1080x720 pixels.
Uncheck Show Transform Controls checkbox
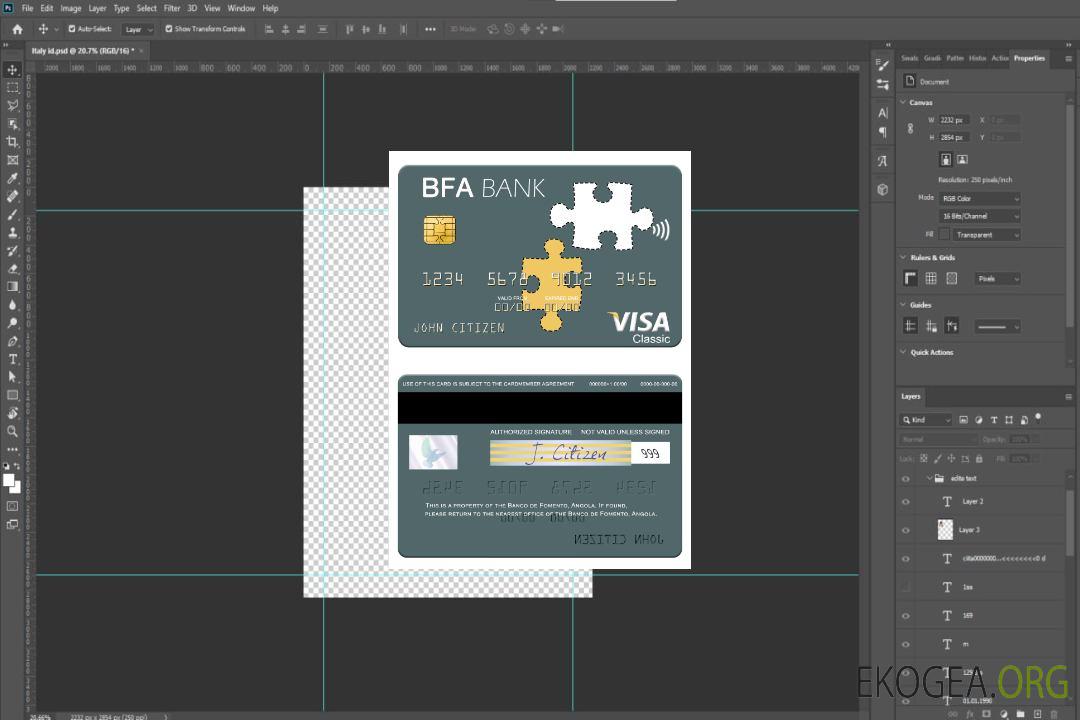pos(169,29)
